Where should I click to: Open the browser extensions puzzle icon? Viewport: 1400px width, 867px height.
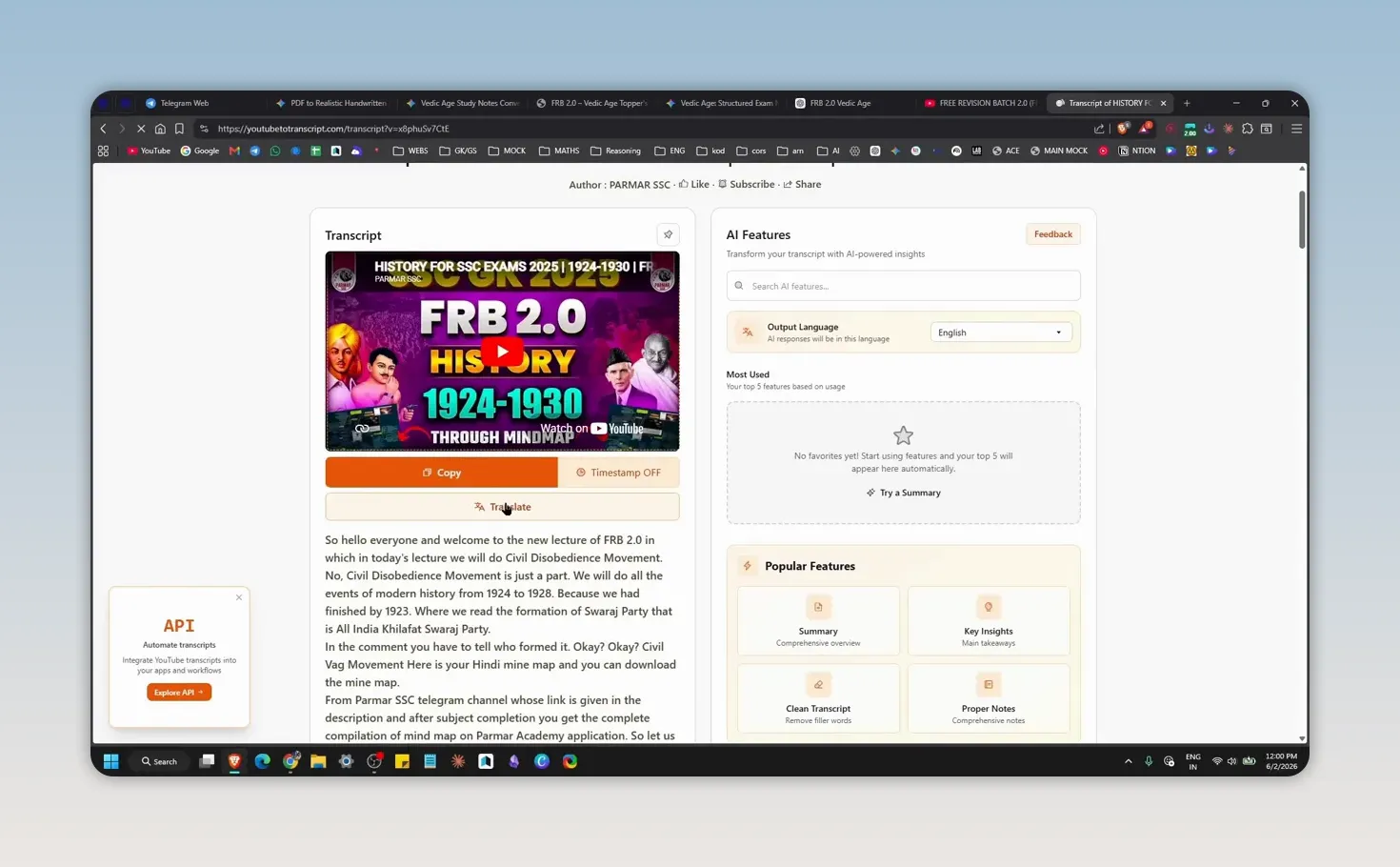pyautogui.click(x=1247, y=129)
